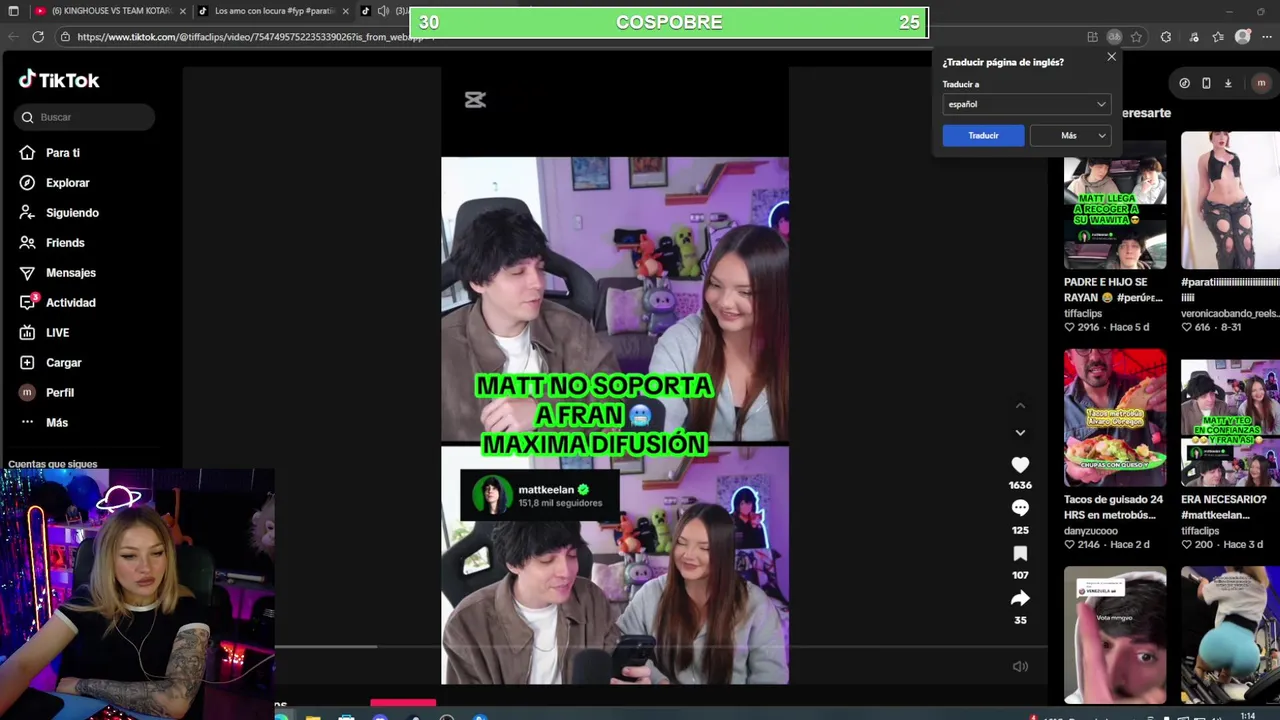The height and width of the screenshot is (720, 1280).
Task: Click the download desktop app icon
Action: pyautogui.click(x=1228, y=83)
